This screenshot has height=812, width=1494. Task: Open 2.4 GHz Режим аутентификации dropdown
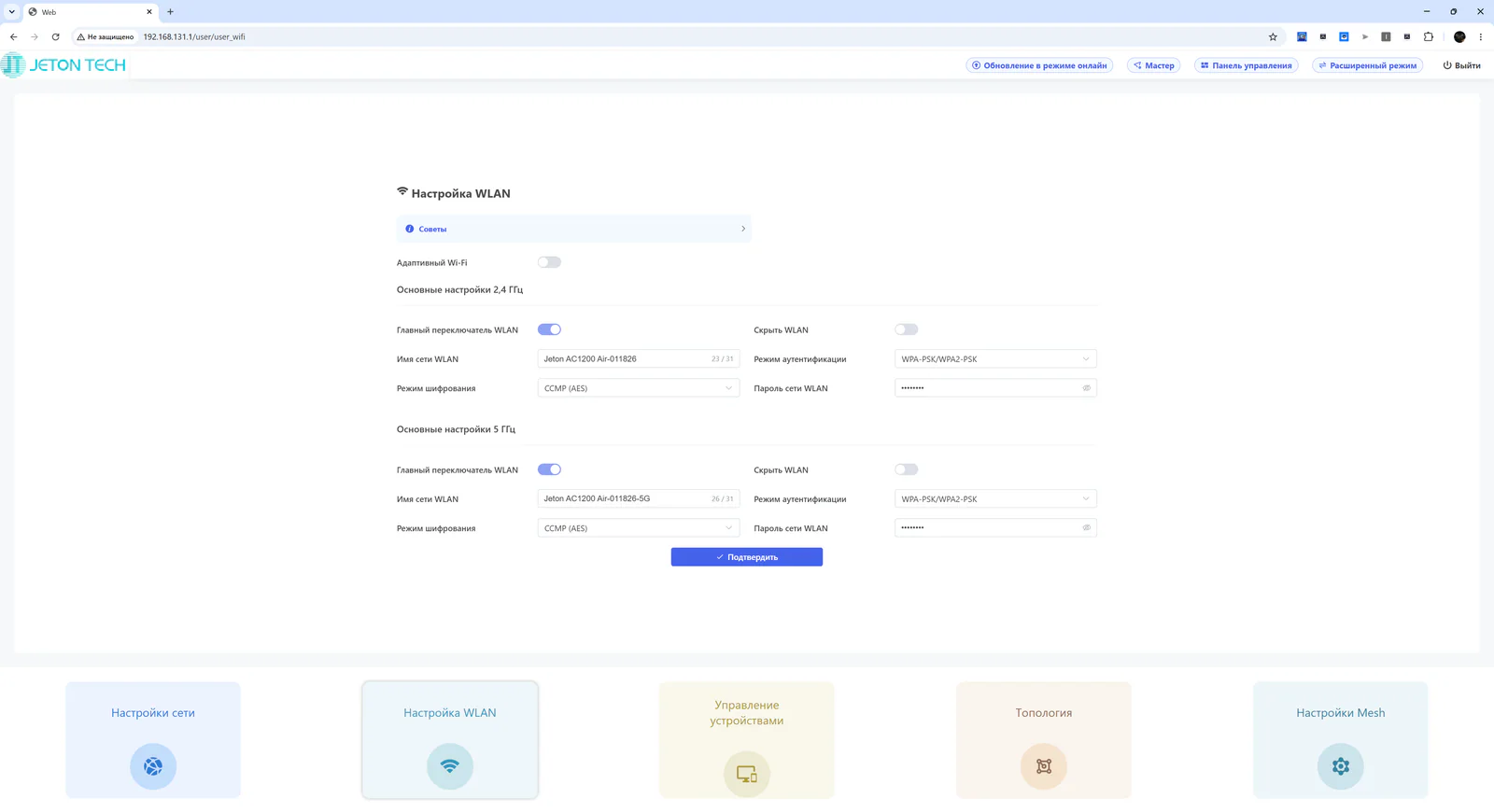(995, 359)
